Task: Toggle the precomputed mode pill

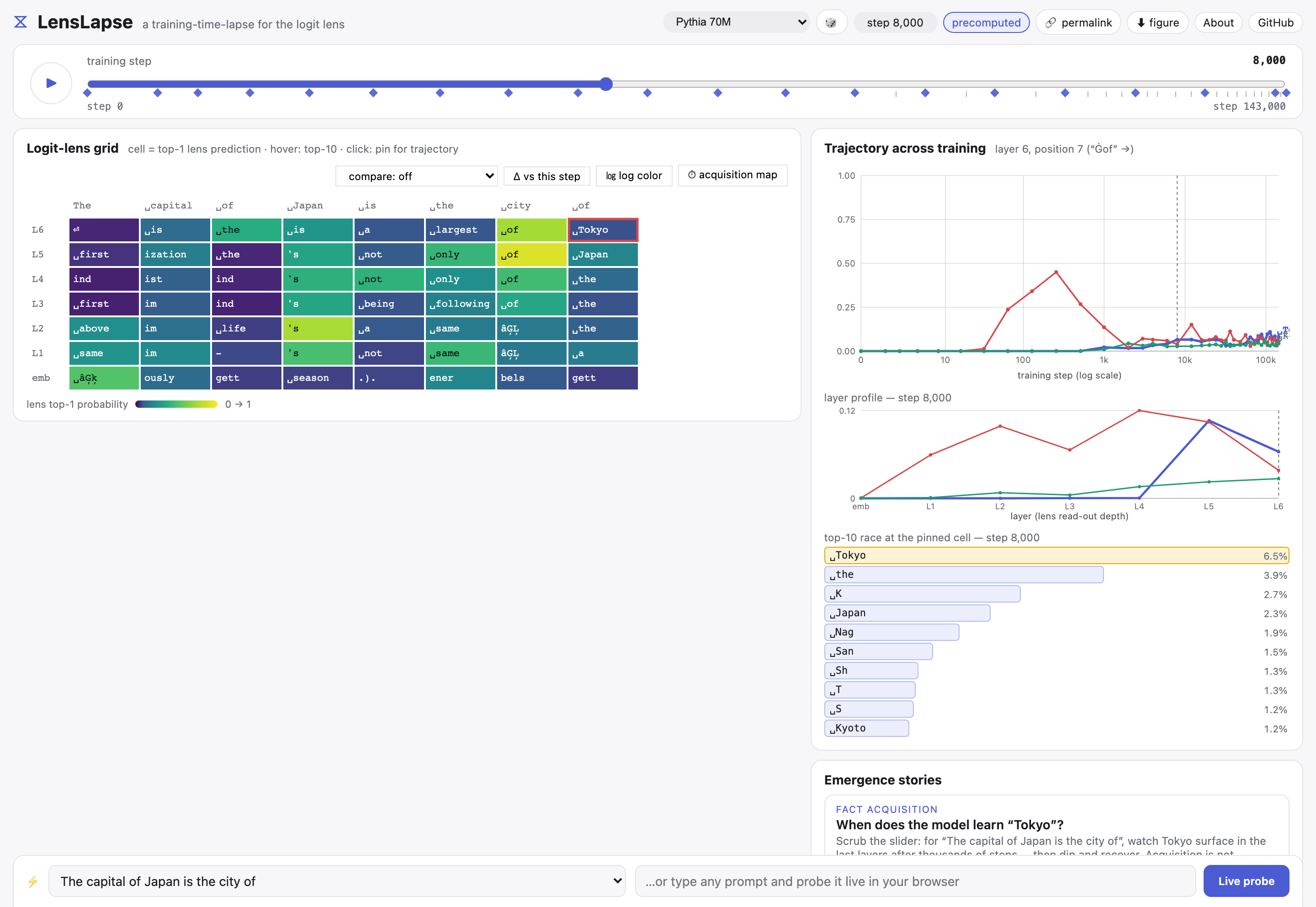Action: [x=986, y=23]
